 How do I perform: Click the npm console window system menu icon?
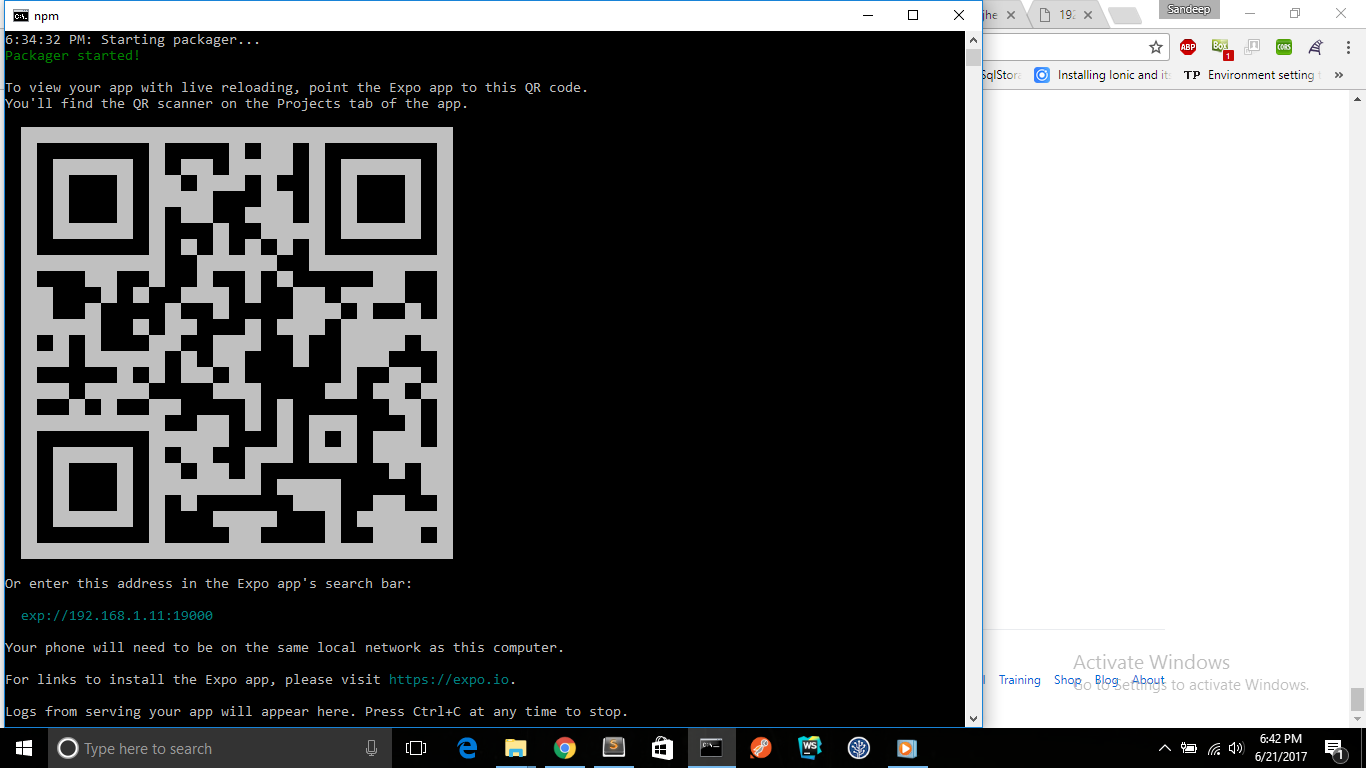click(20, 15)
